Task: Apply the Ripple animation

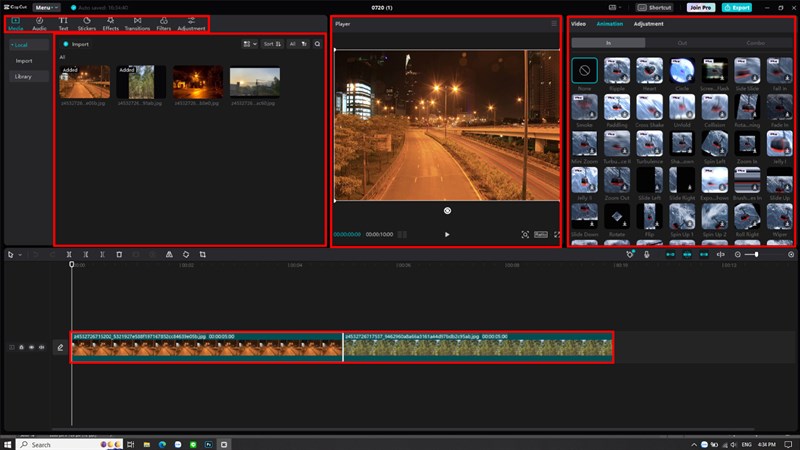Action: (617, 70)
